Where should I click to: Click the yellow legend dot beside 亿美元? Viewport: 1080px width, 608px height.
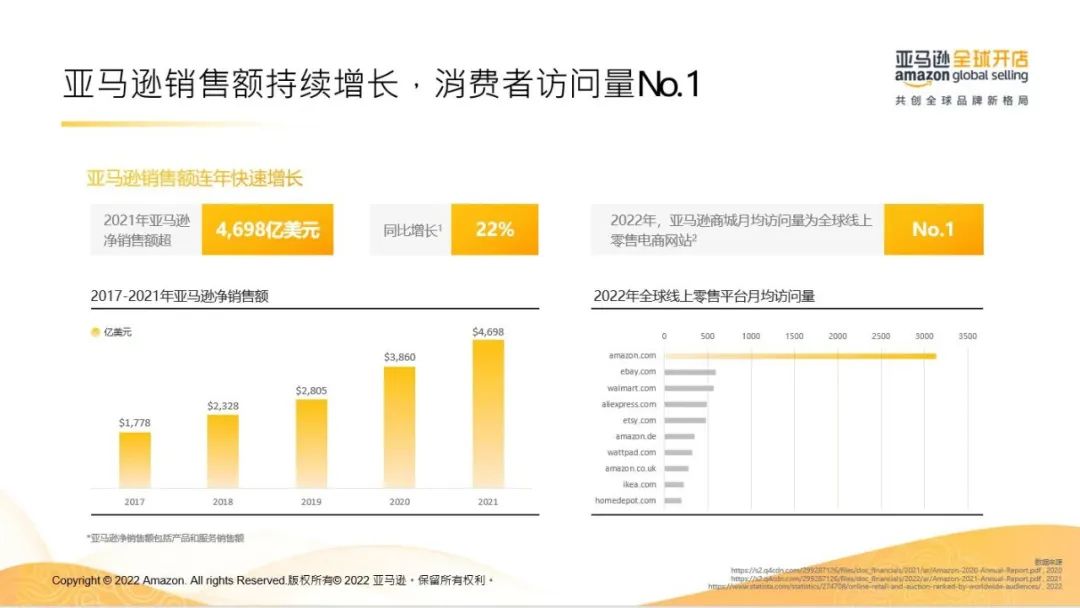[x=96, y=332]
